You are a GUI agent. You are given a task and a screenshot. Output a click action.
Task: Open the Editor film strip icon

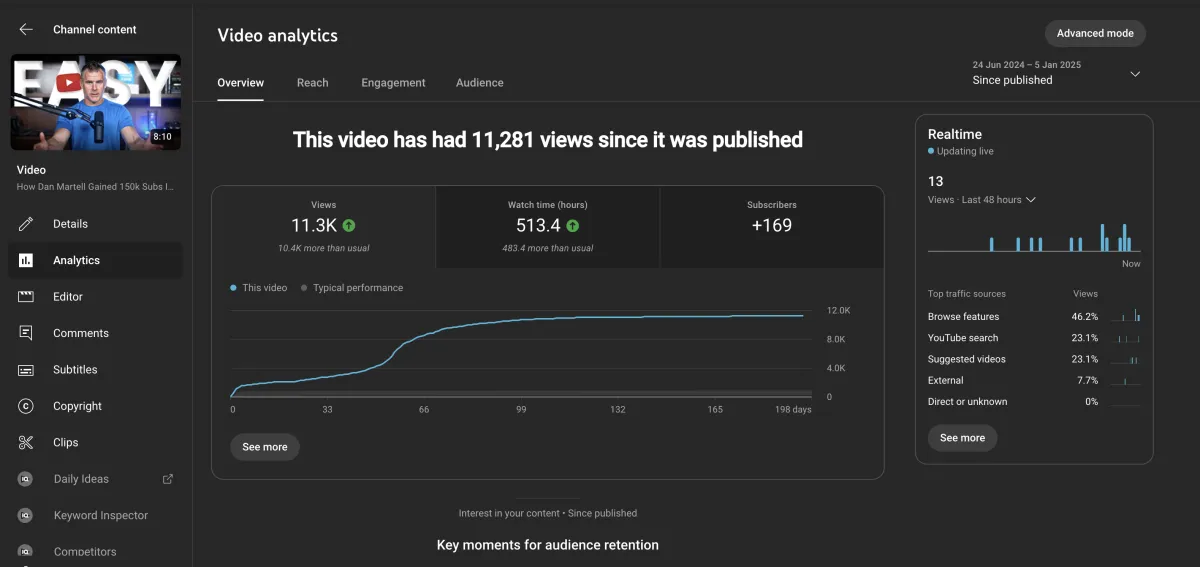coord(26,297)
